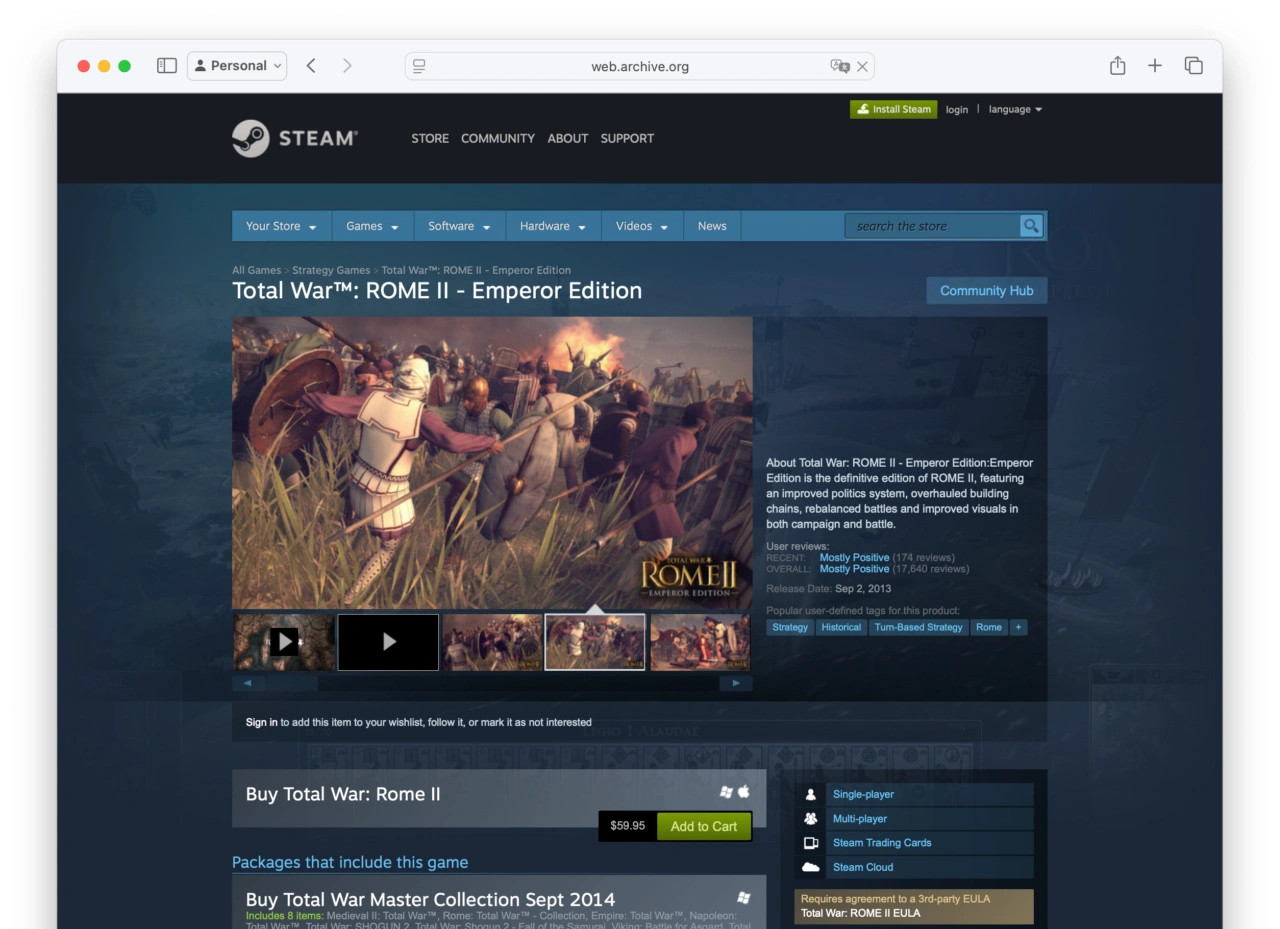Go to the News tab

click(712, 226)
